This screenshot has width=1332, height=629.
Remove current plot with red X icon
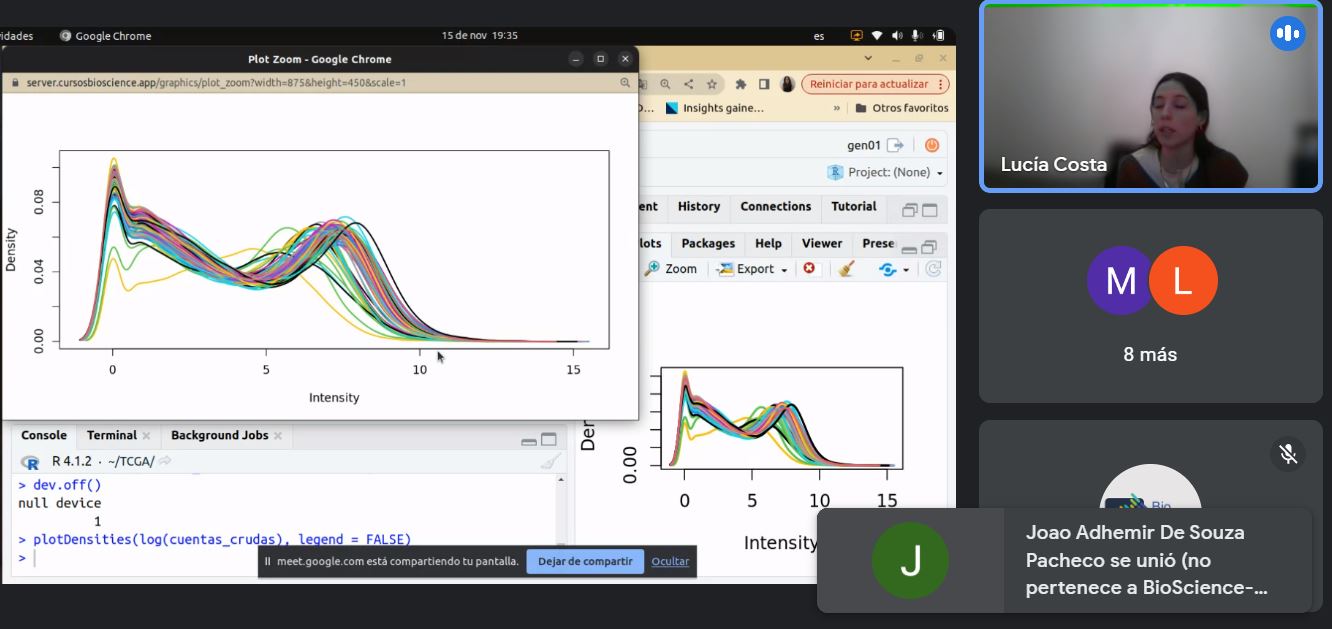click(809, 269)
